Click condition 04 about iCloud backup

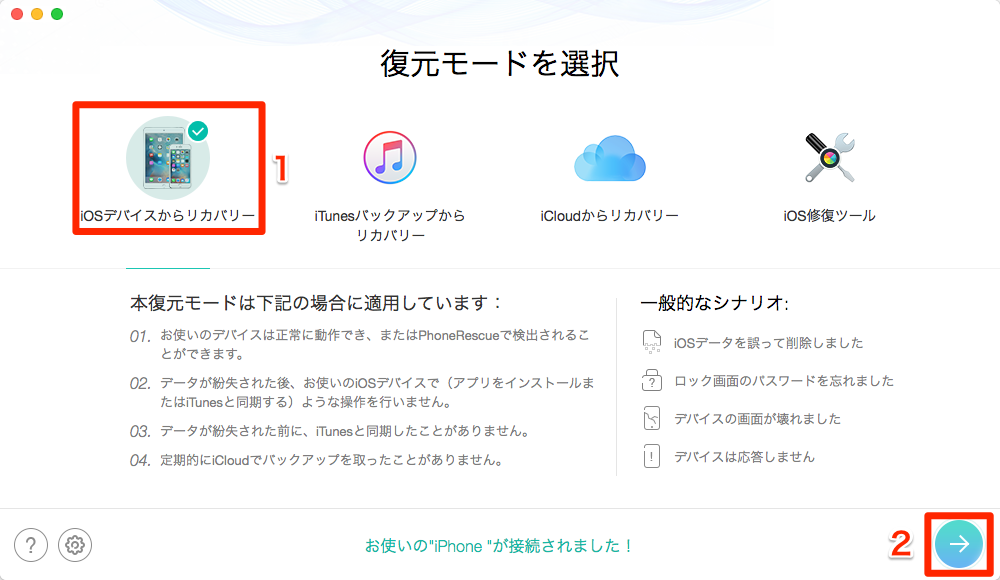pos(317,460)
